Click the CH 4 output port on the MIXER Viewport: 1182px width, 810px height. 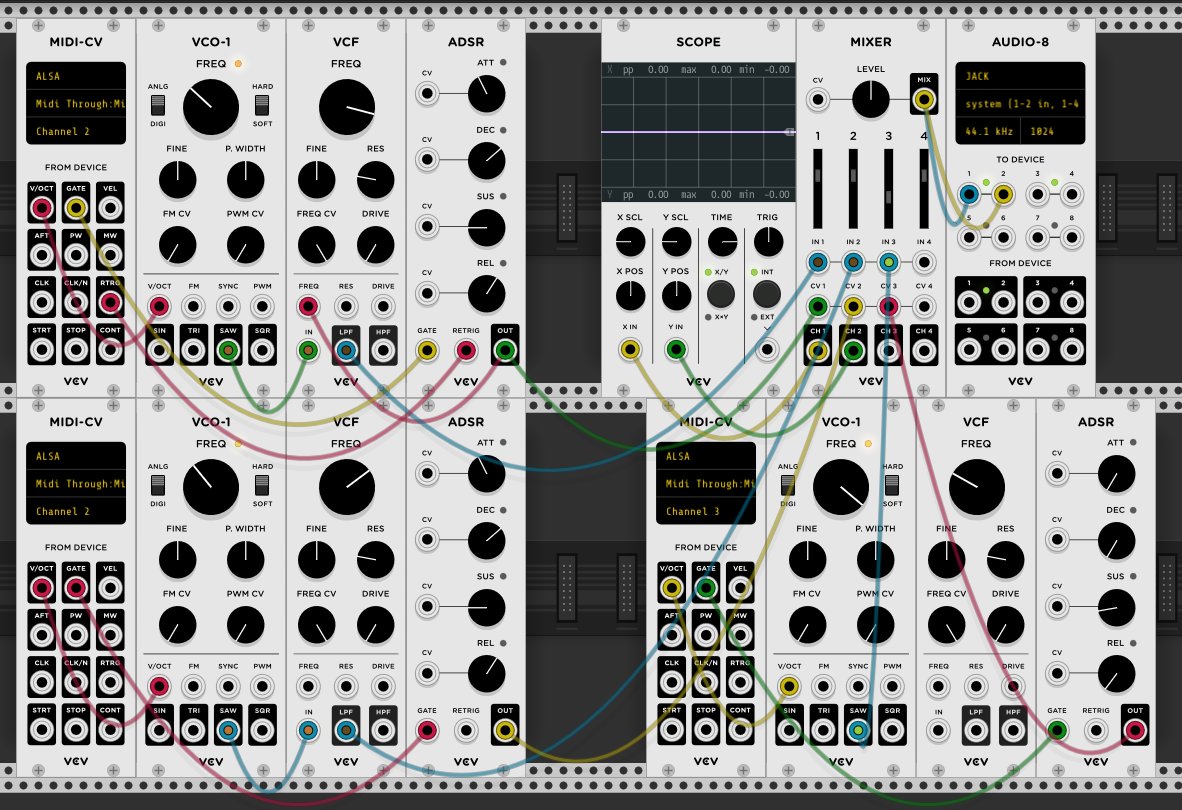[923, 351]
